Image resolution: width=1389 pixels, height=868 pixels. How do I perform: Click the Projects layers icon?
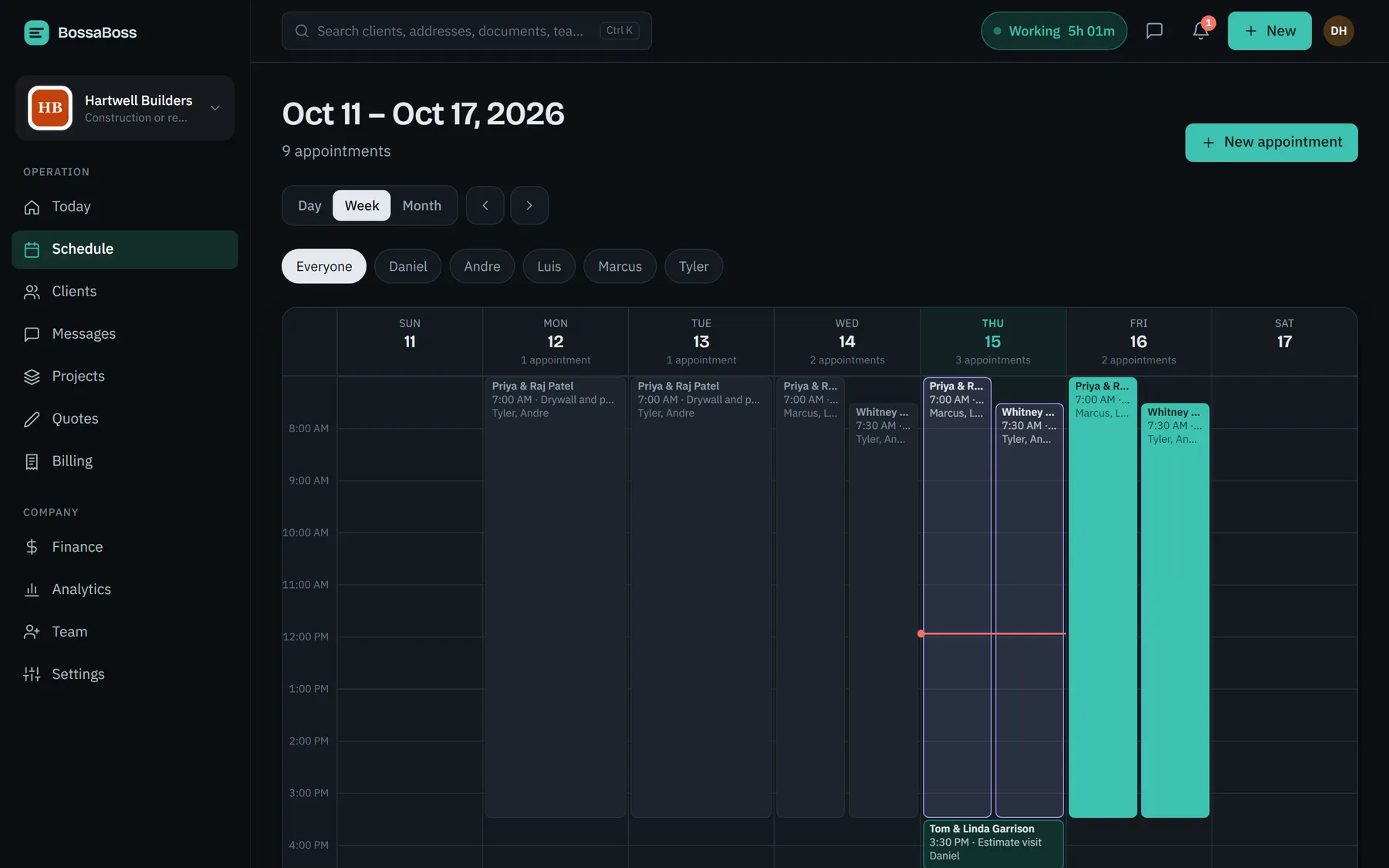(x=32, y=377)
